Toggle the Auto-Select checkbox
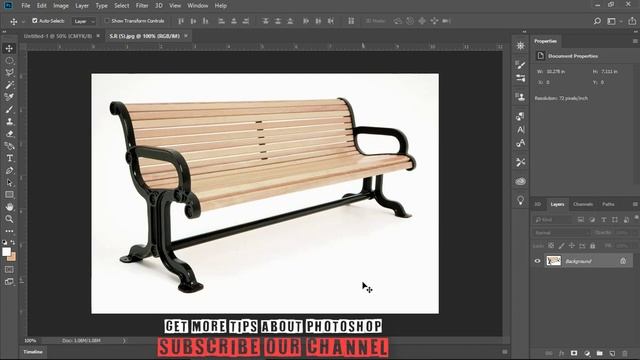This screenshot has height=360, width=640. pyautogui.click(x=35, y=20)
